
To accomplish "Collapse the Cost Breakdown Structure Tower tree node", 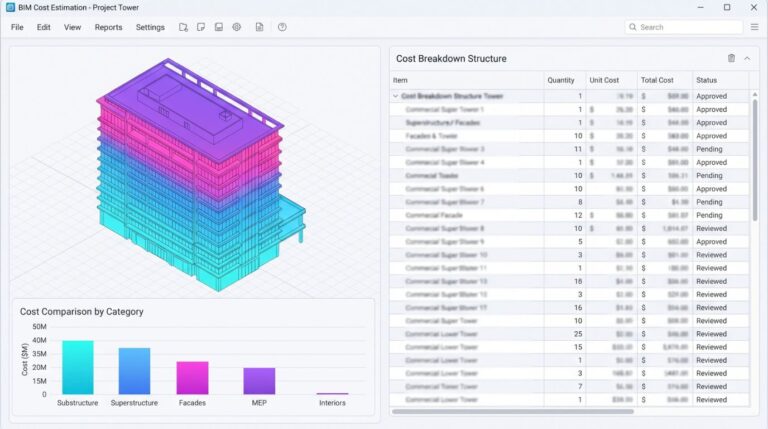I will point(395,96).
